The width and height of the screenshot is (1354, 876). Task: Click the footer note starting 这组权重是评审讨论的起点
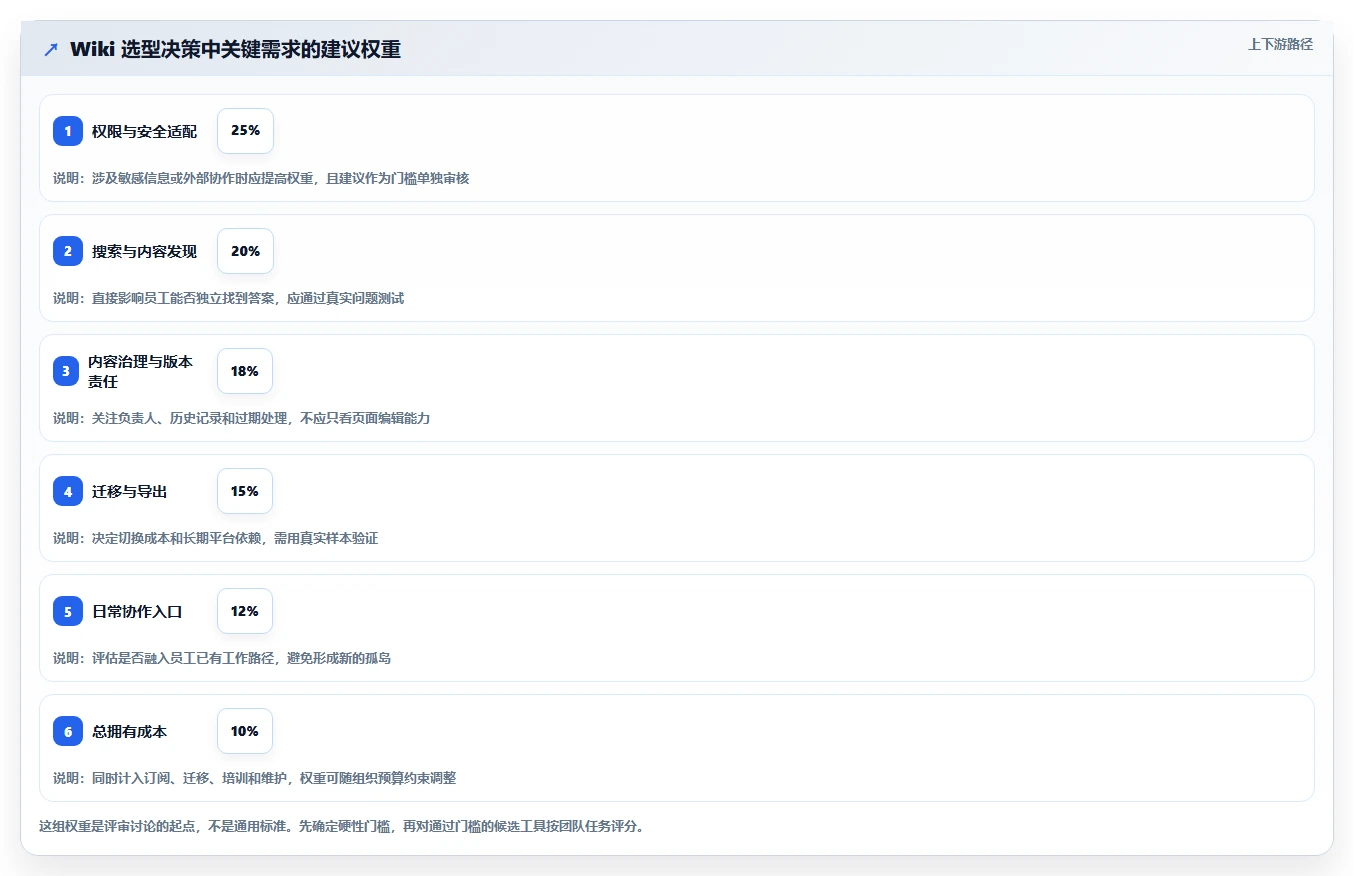tap(341, 826)
